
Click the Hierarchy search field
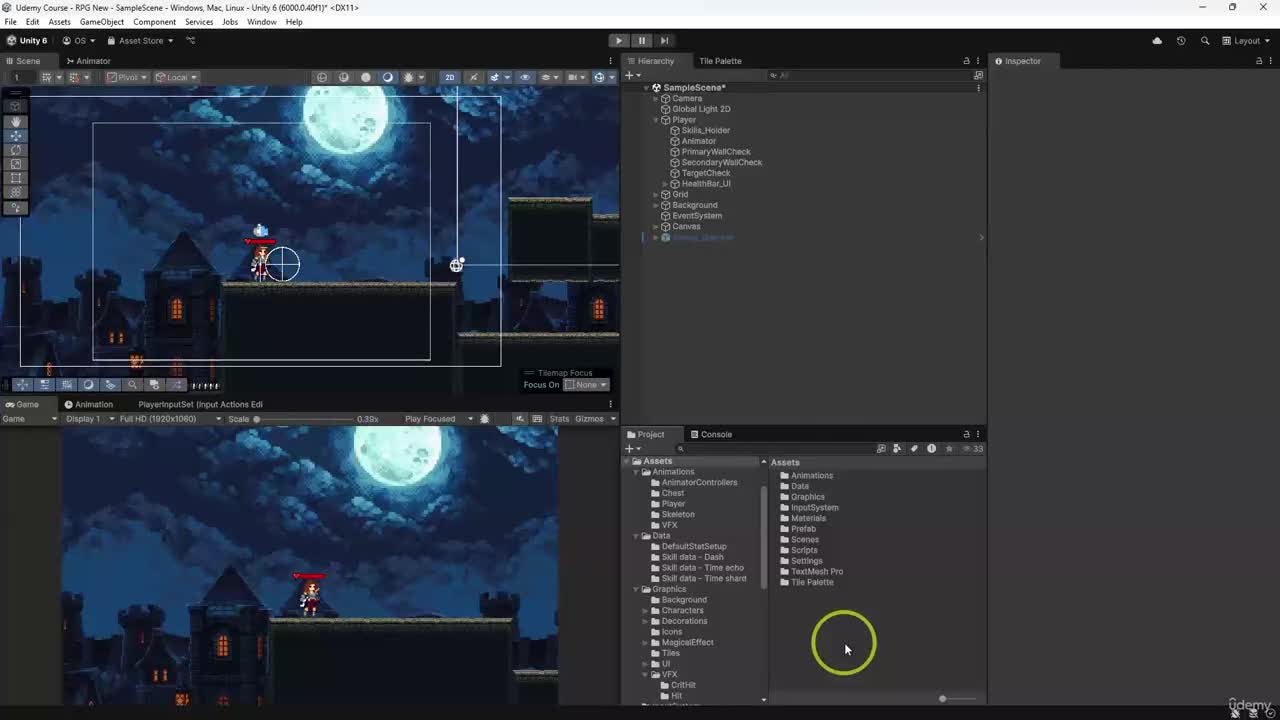click(x=870, y=75)
